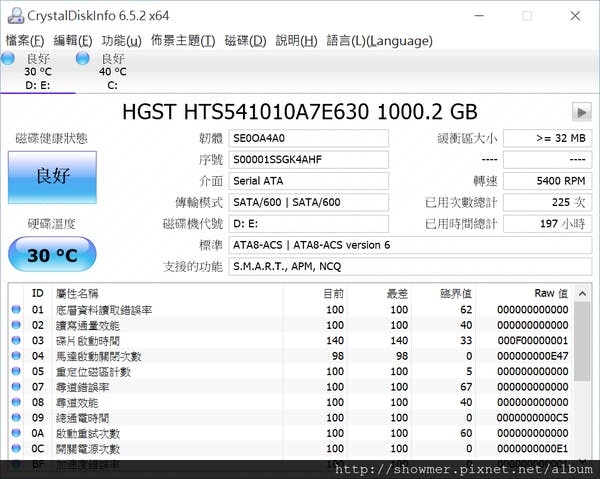
Task: Open the 說明(H) menu
Action: tap(296, 41)
